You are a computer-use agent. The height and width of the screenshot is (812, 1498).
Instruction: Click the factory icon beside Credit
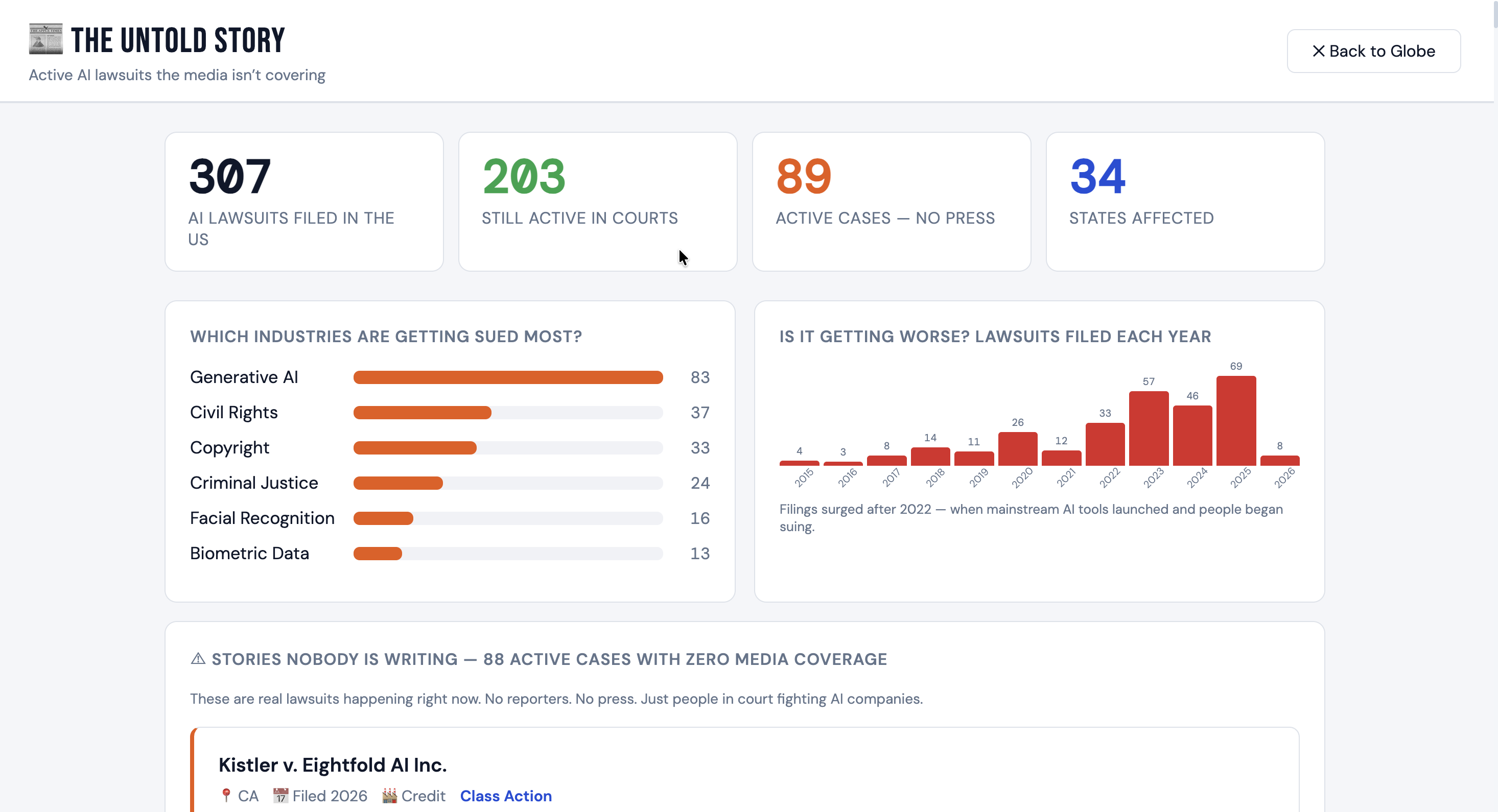390,795
